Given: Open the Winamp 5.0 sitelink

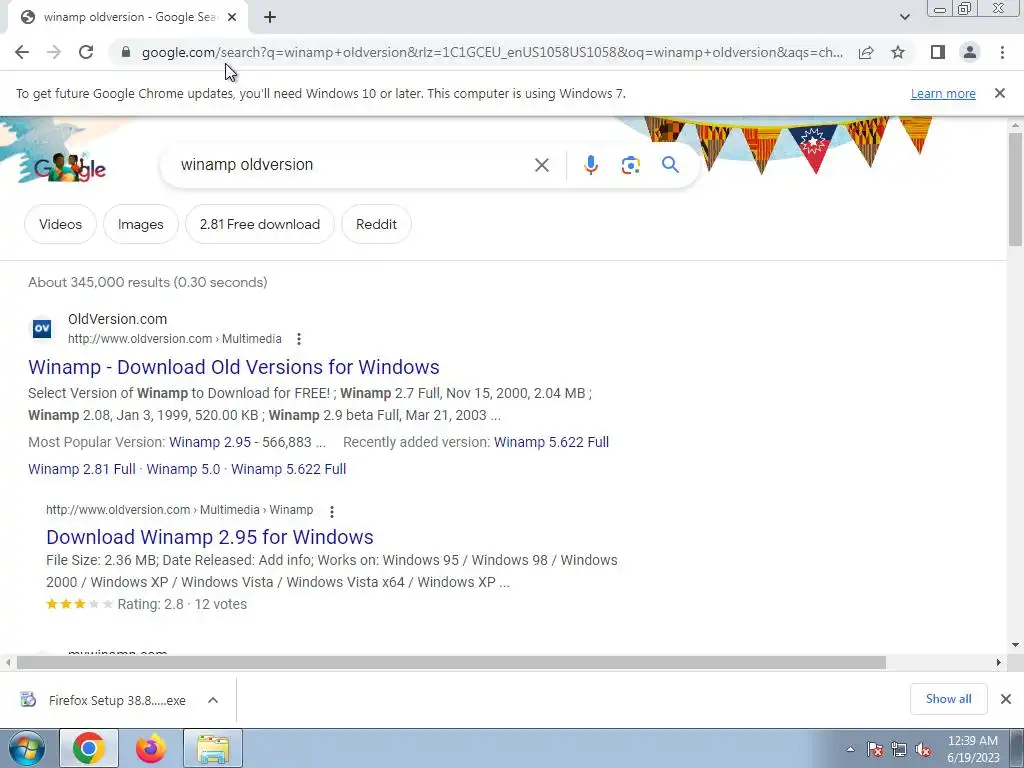Looking at the screenshot, I should 183,469.
